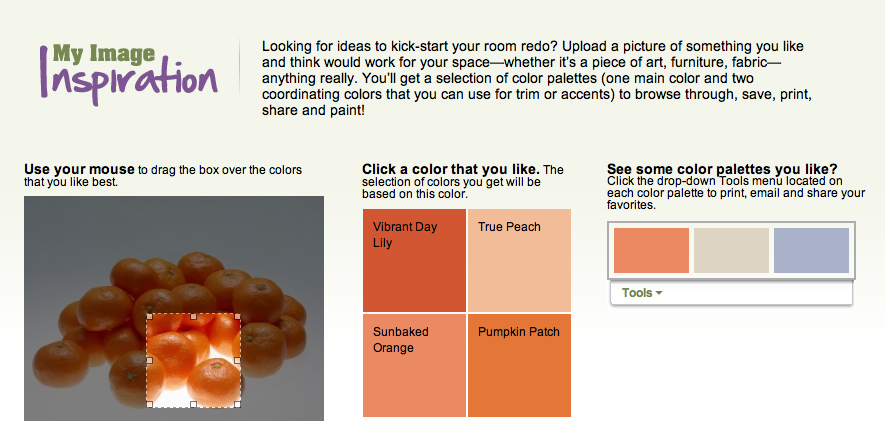Viewport: 885px width, 431px height.
Task: Click the top-left handle of selection box
Action: tap(148, 314)
